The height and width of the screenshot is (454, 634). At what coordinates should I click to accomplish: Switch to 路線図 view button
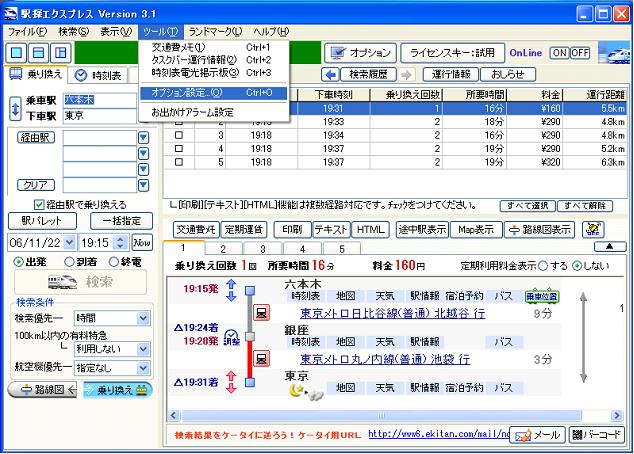click(x=42, y=390)
